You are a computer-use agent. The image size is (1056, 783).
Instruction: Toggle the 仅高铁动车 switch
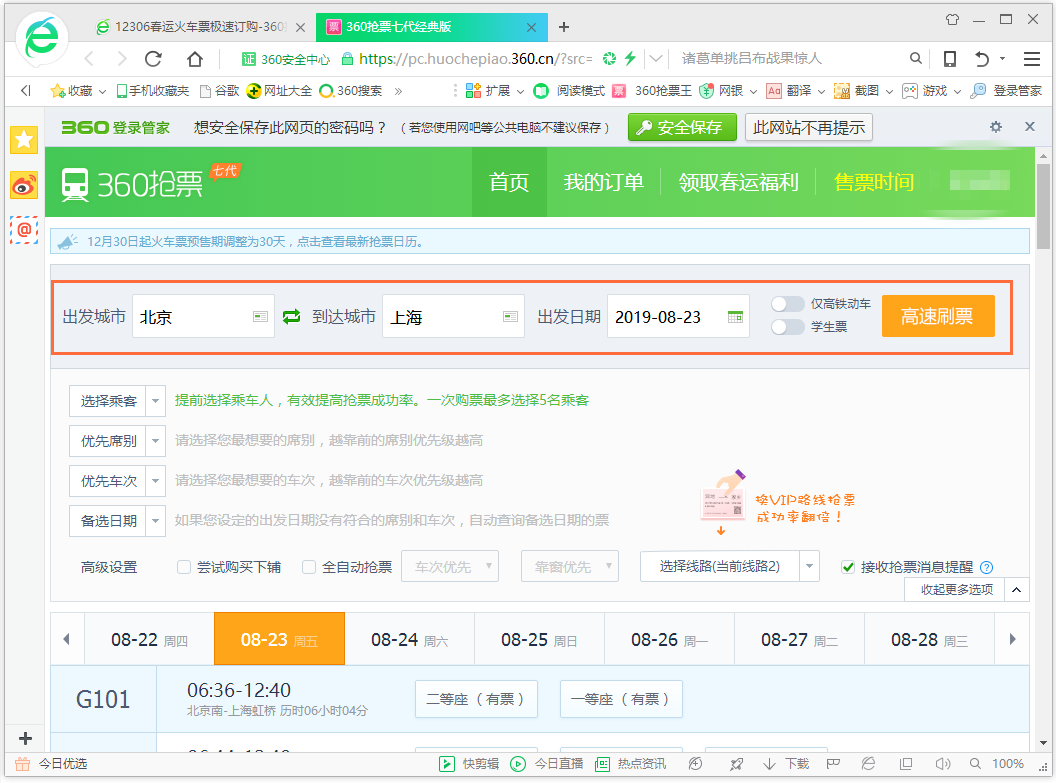tap(787, 304)
